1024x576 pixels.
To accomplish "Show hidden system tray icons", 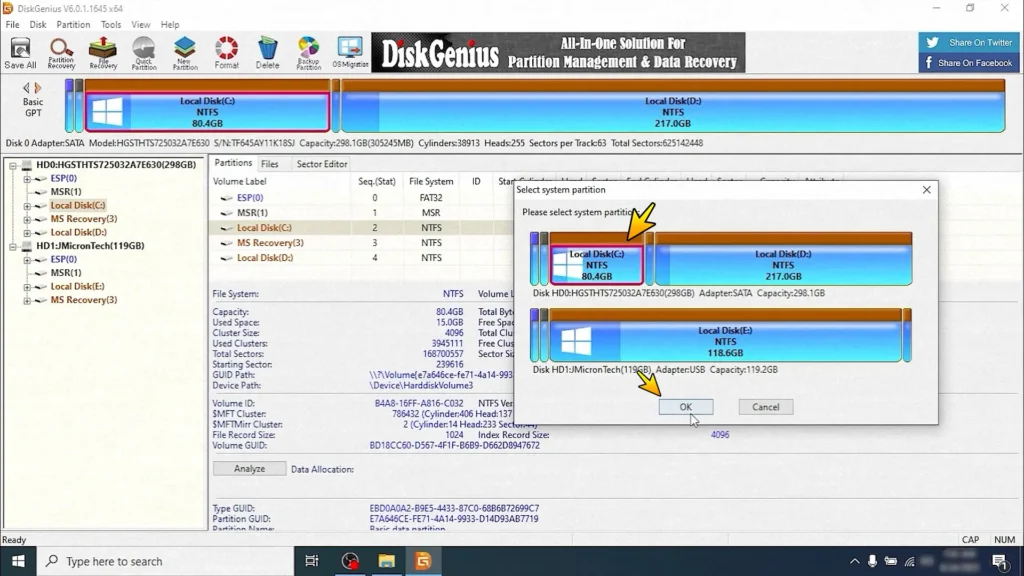I will (854, 561).
